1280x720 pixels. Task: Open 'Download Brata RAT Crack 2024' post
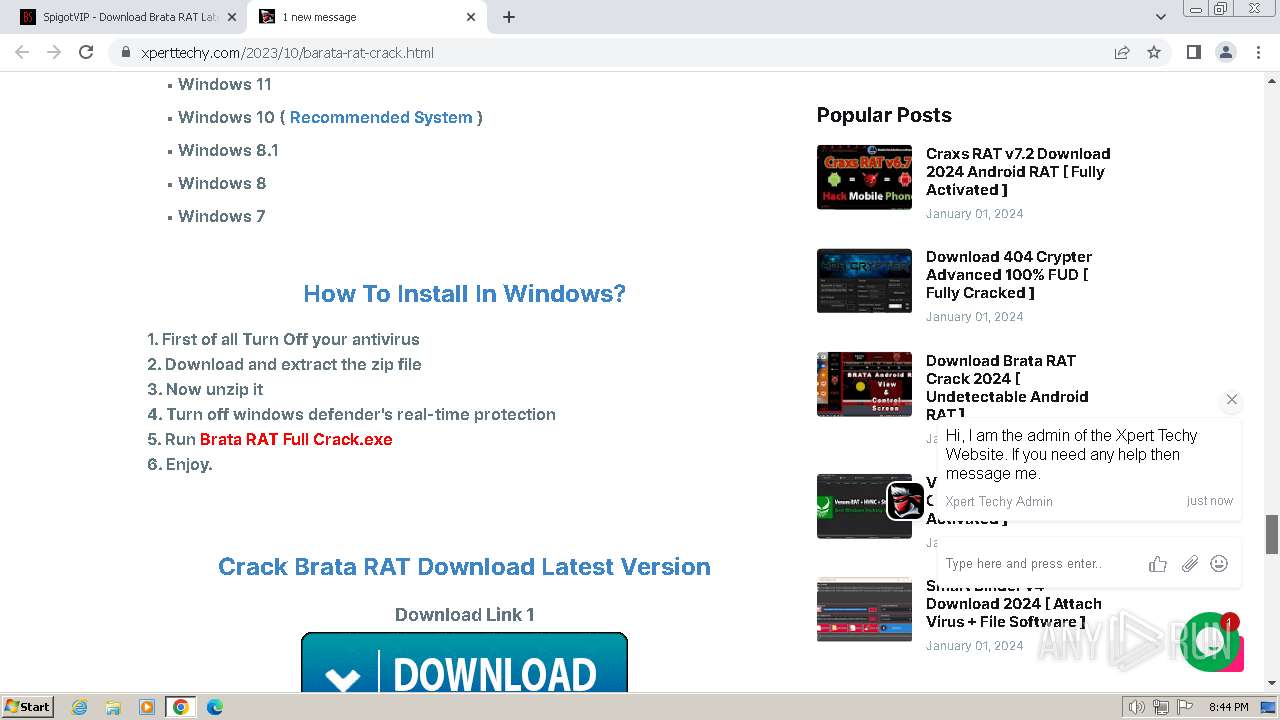(1007, 387)
